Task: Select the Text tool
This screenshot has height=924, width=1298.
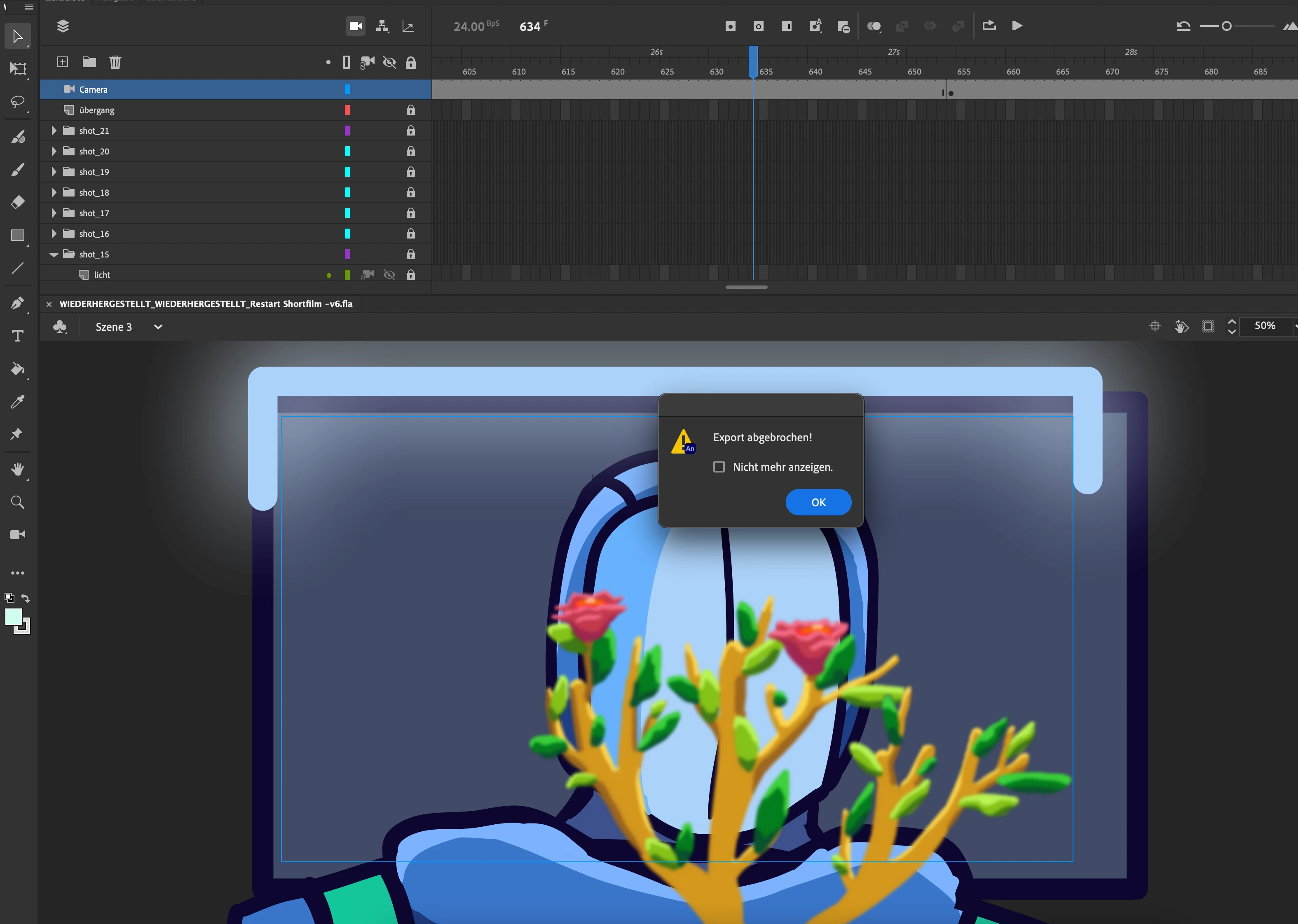Action: pyautogui.click(x=18, y=336)
